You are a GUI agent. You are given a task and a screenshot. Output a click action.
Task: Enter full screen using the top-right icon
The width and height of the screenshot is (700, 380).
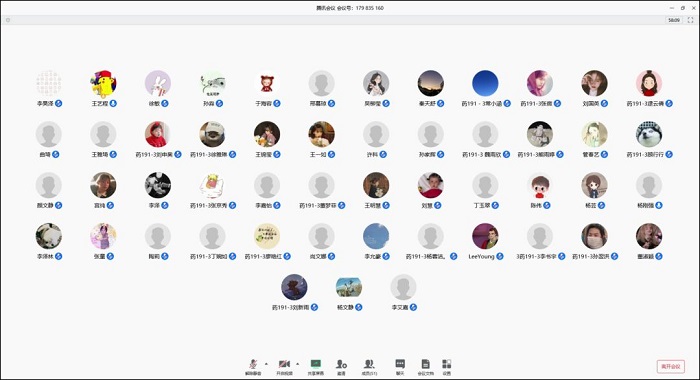coord(690,20)
